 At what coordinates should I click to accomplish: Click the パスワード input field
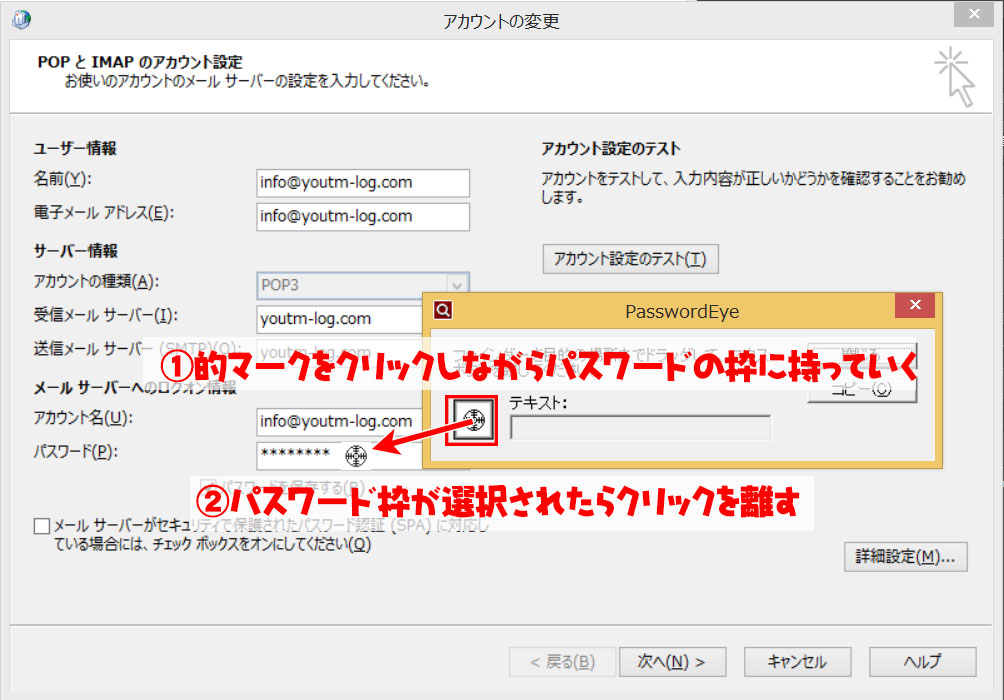click(x=339, y=455)
